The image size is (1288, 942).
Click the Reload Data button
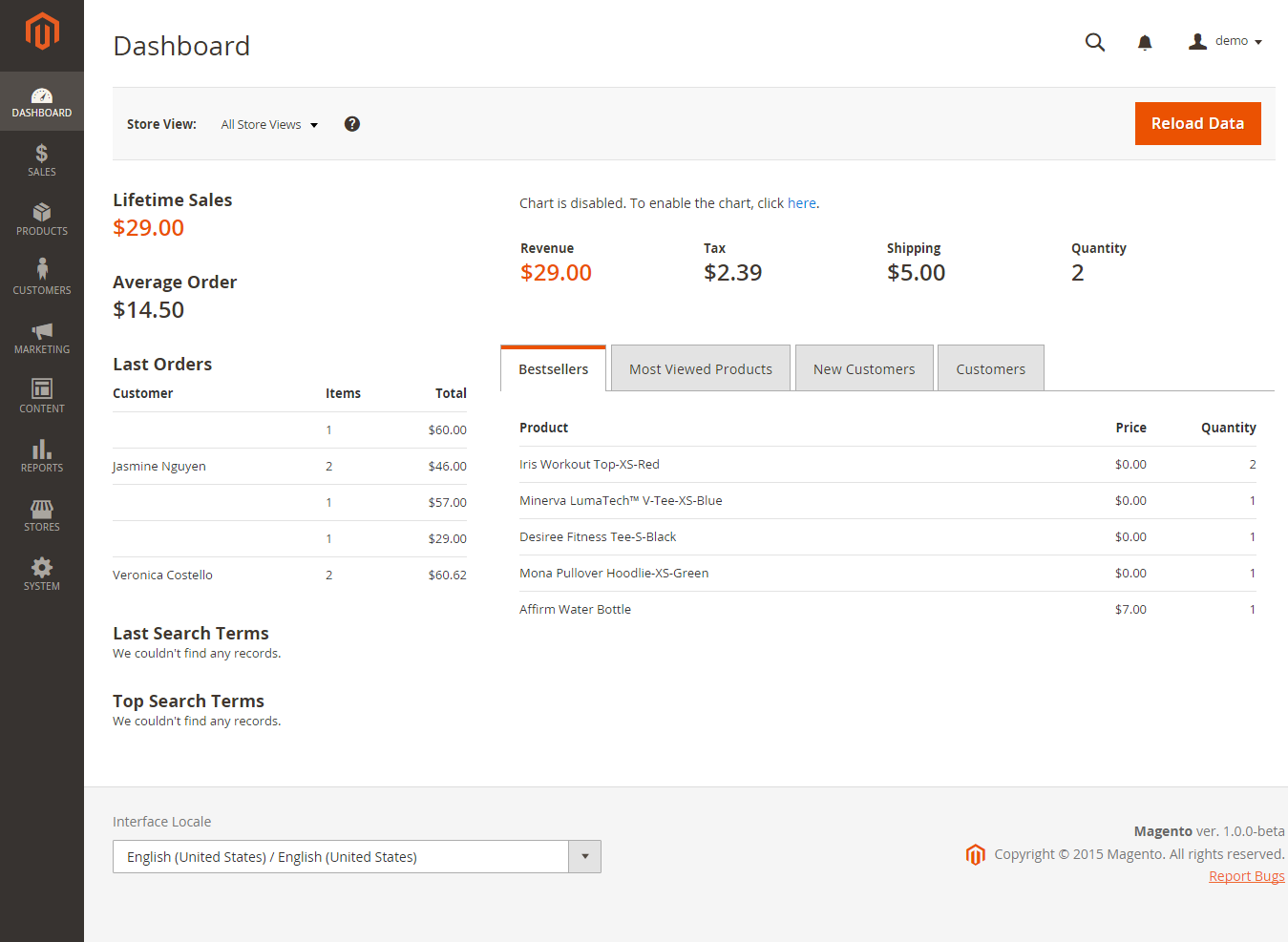pos(1197,123)
